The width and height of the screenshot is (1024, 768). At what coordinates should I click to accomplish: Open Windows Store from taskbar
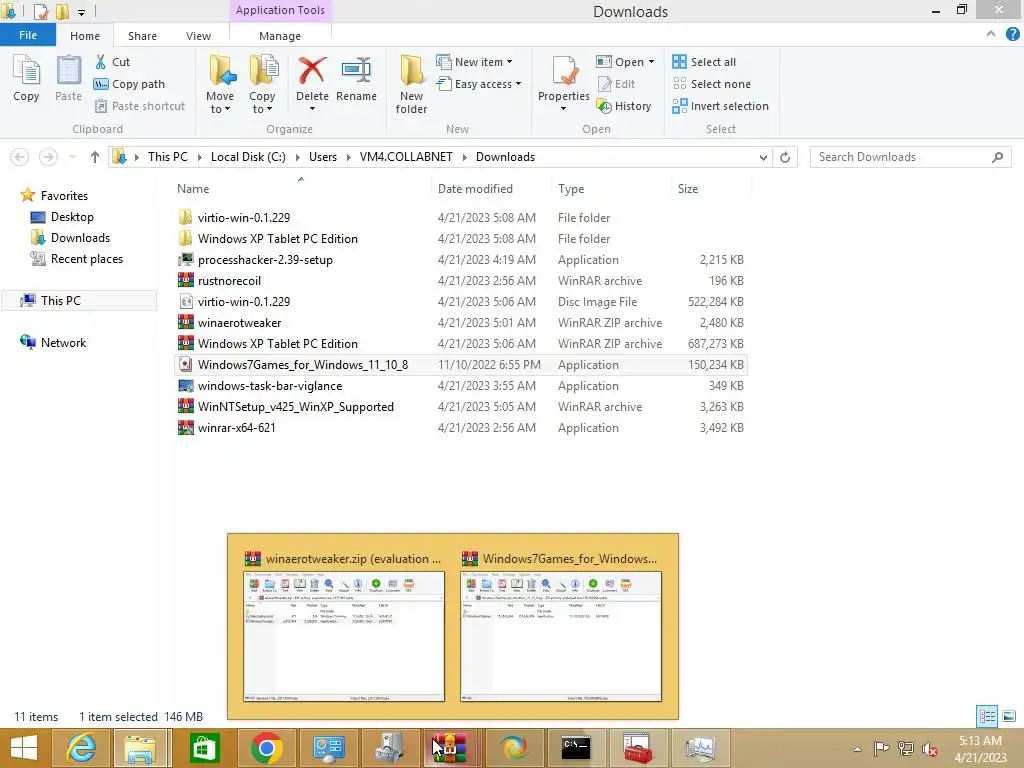204,748
